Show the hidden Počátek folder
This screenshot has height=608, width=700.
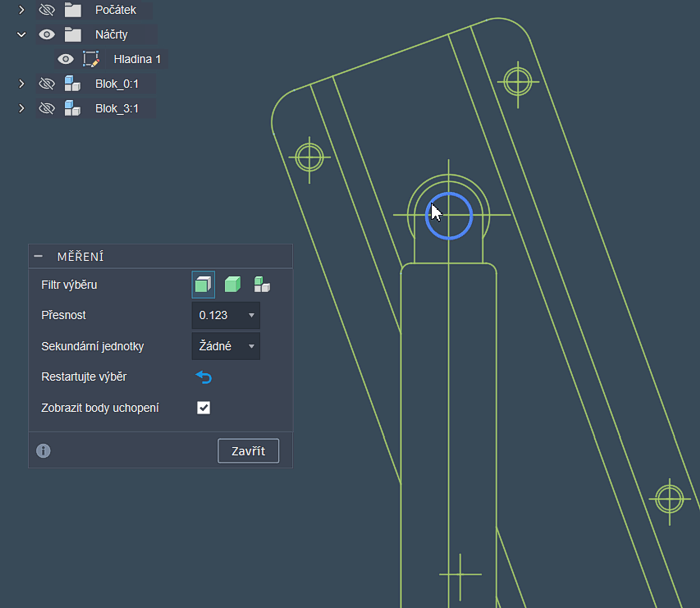(46, 10)
